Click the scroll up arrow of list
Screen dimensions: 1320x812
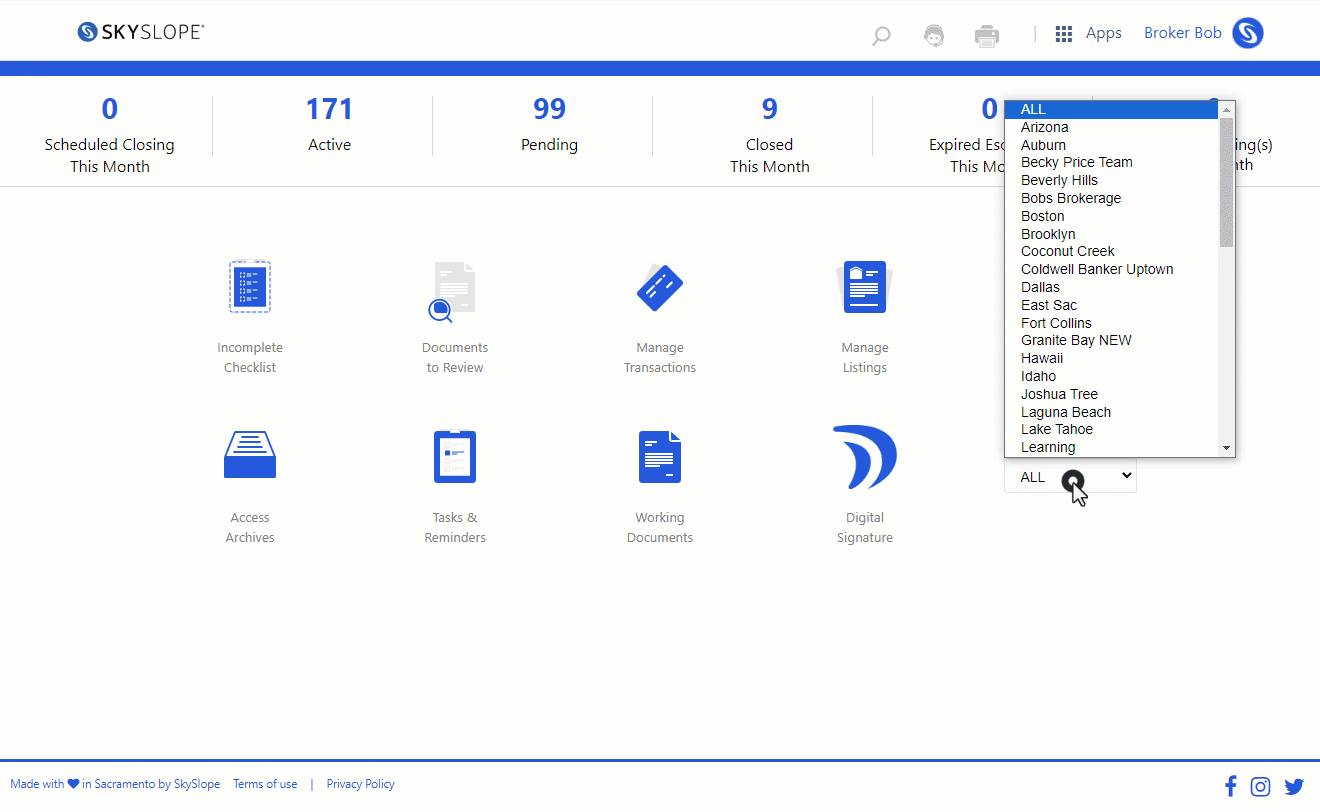1227,109
